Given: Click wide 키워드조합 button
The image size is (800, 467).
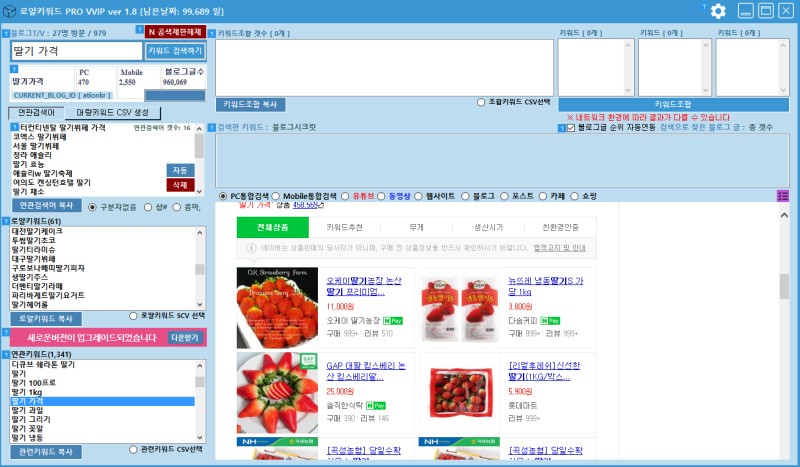Looking at the screenshot, I should pos(673,104).
